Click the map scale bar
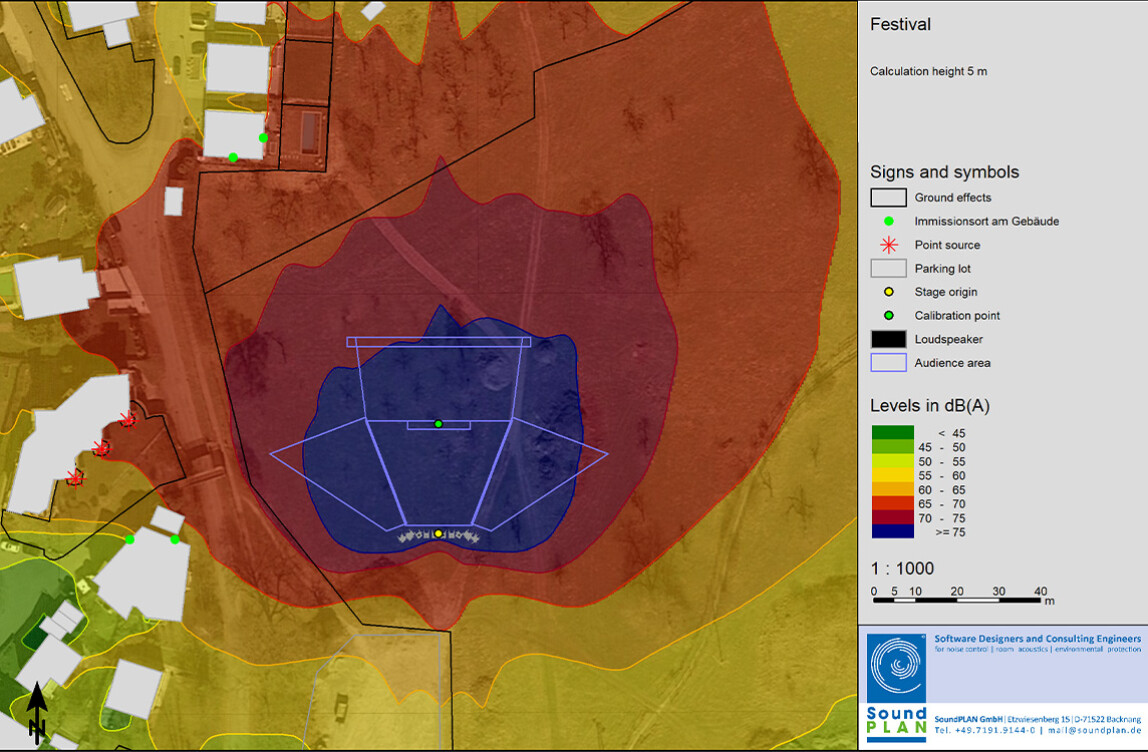This screenshot has height=752, width=1148. (x=958, y=601)
